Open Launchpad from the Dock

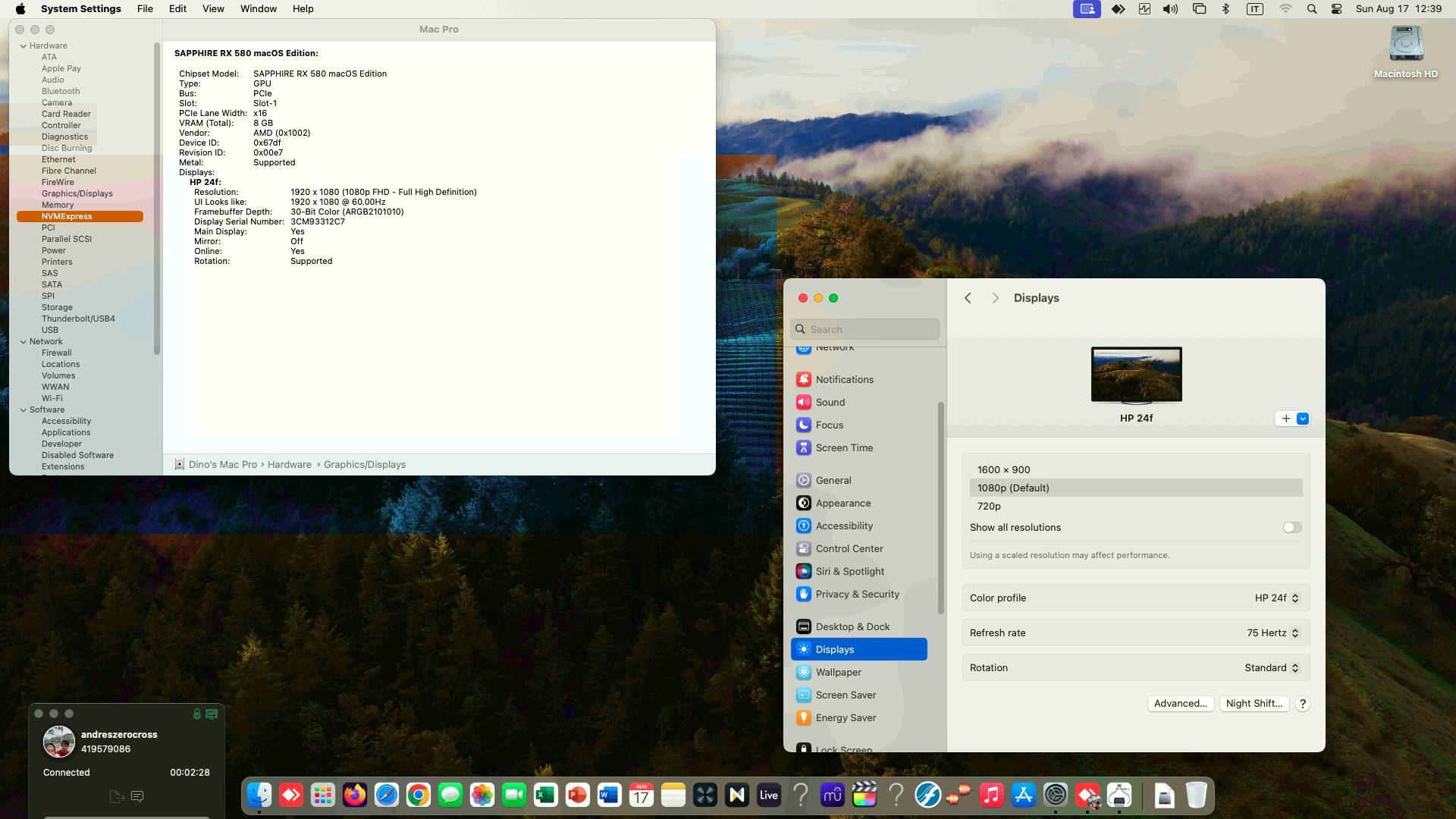tap(323, 795)
